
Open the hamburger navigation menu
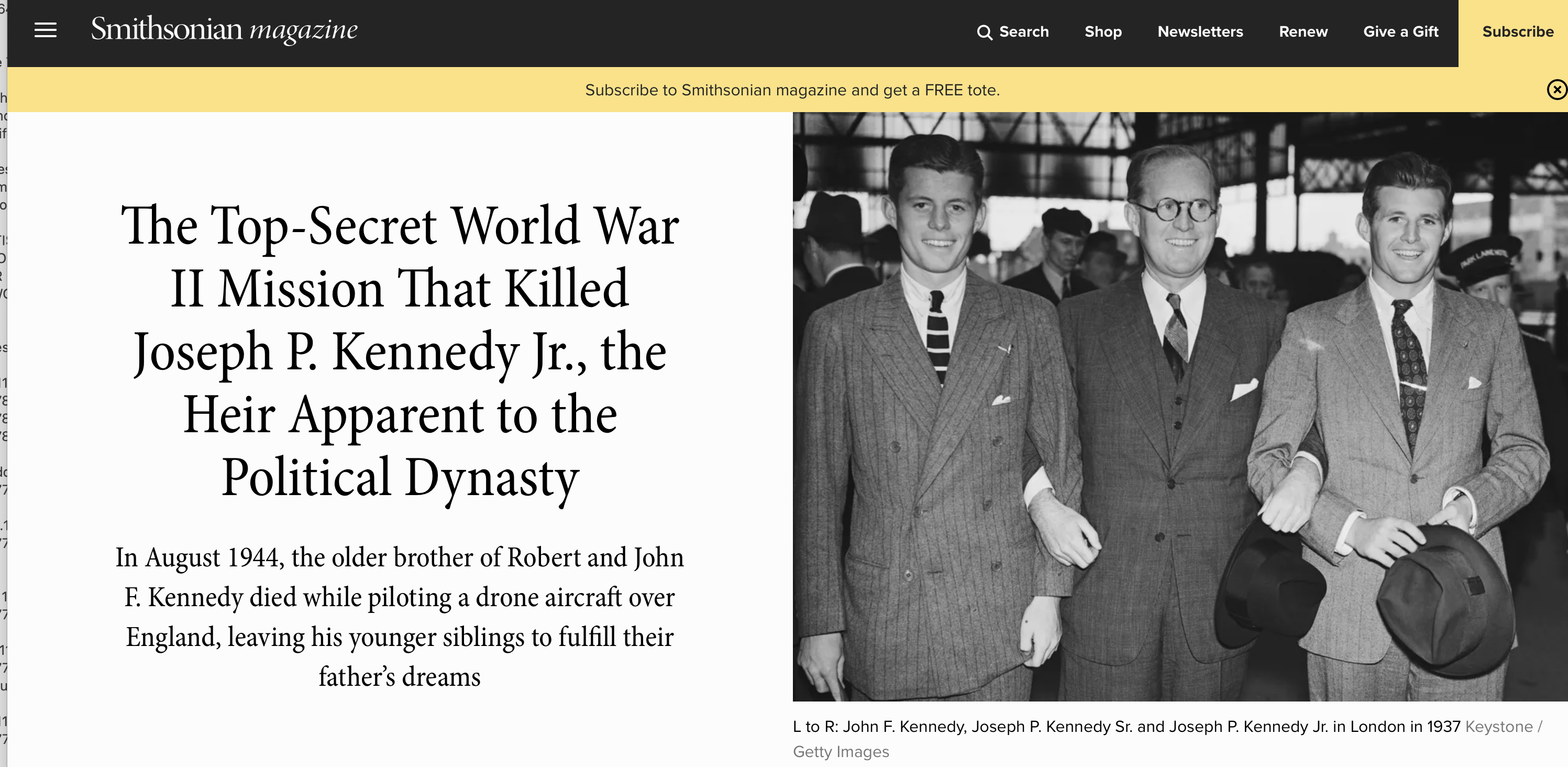click(45, 30)
